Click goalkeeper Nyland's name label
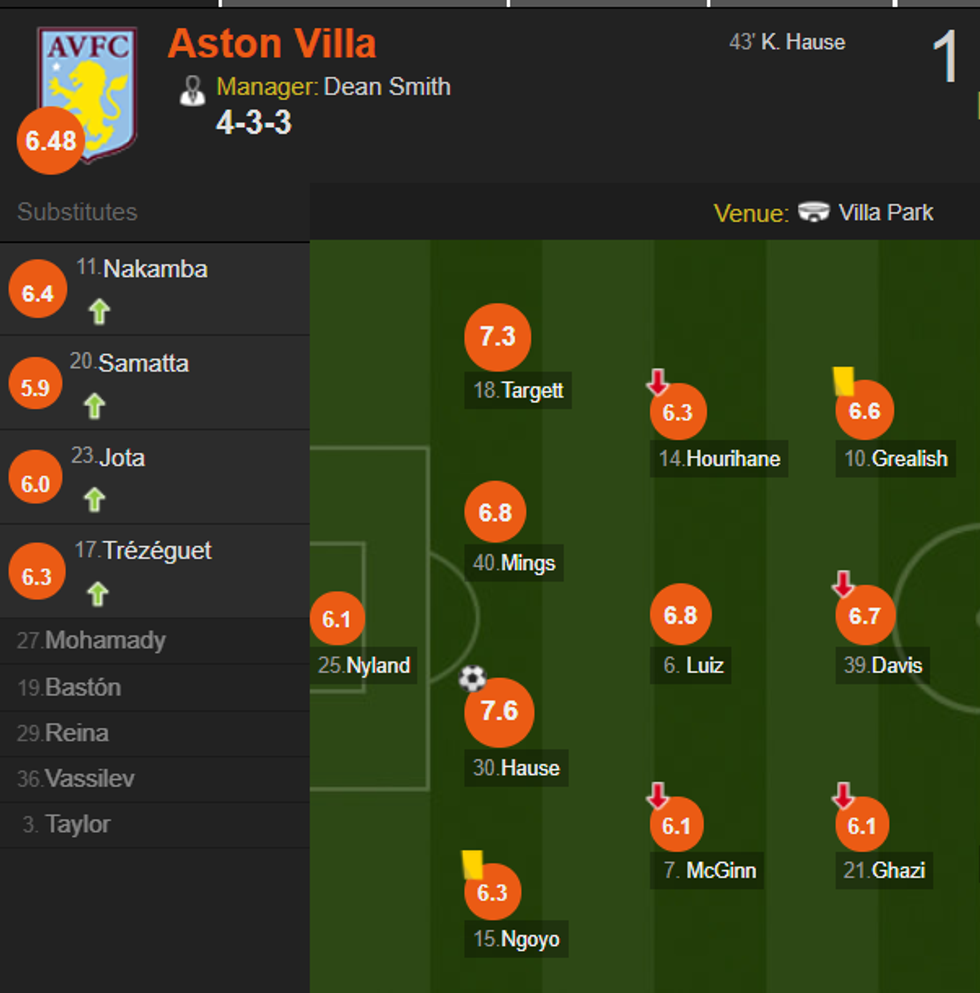Viewport: 980px width, 993px height. (366, 665)
